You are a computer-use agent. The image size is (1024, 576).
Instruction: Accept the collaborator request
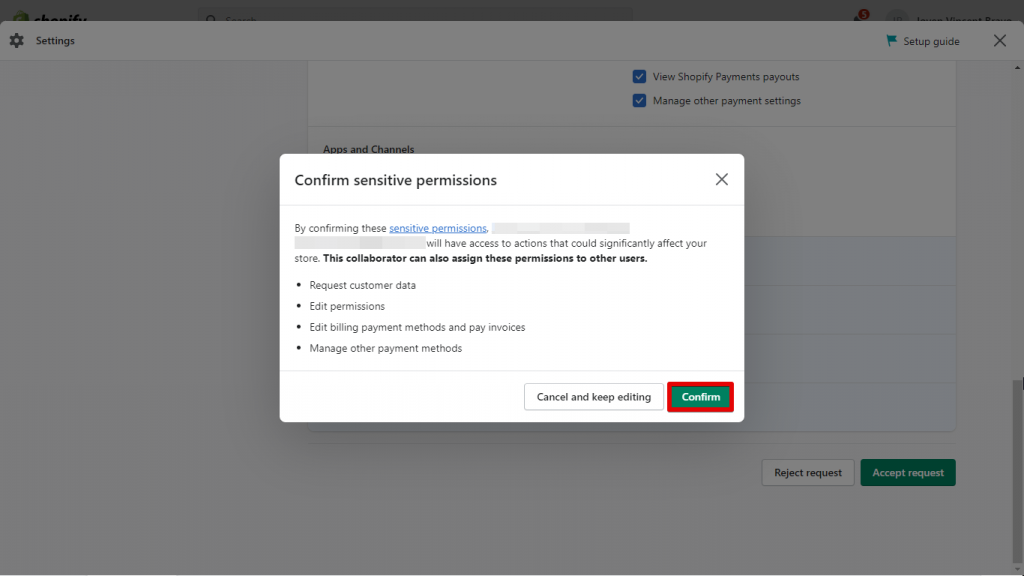(907, 472)
